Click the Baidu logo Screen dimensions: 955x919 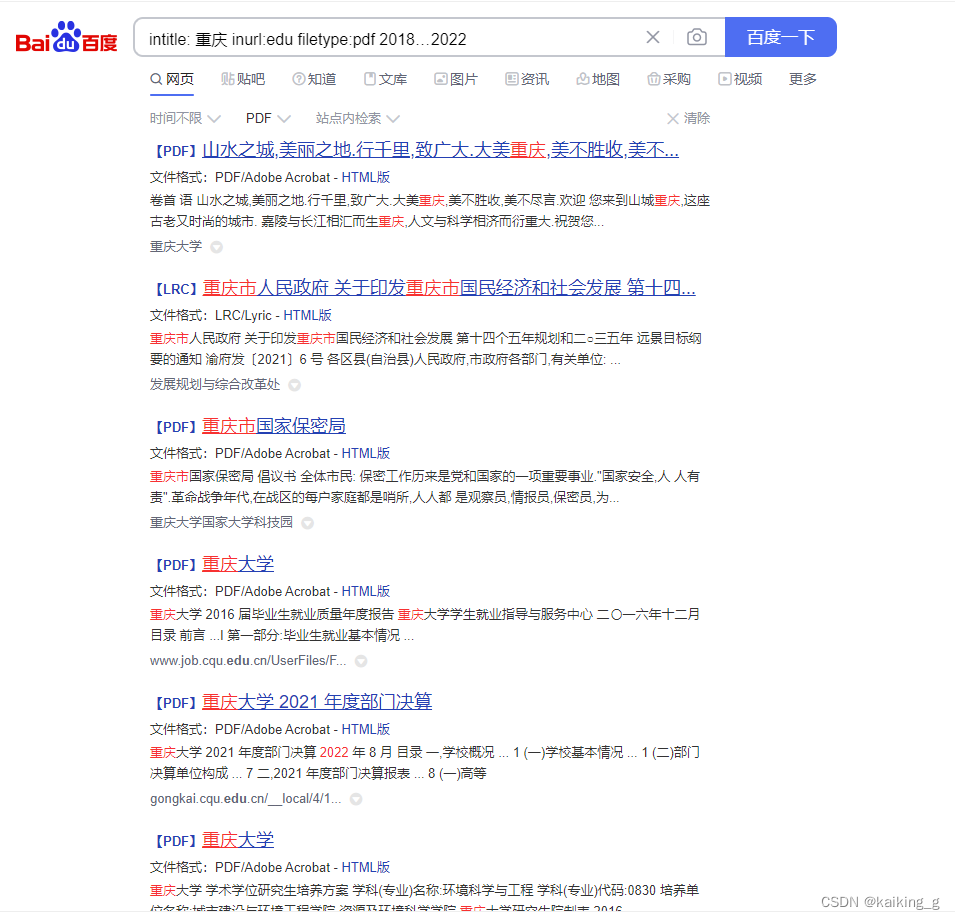coord(66,38)
